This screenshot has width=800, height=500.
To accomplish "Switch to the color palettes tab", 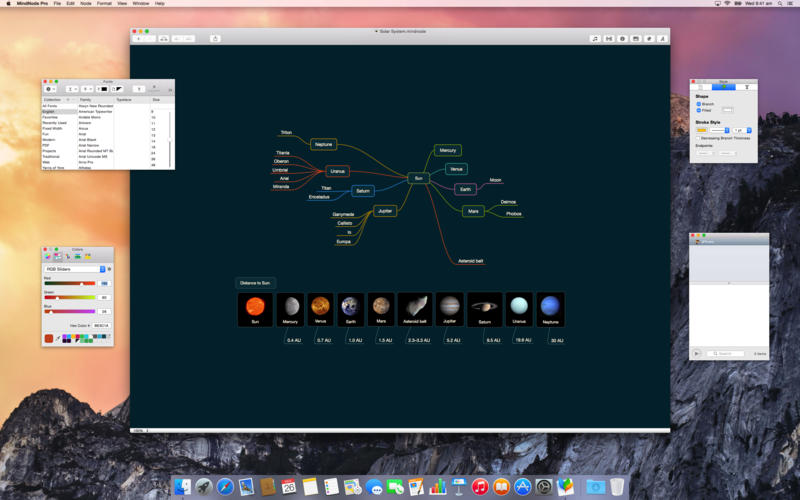I will [67, 257].
